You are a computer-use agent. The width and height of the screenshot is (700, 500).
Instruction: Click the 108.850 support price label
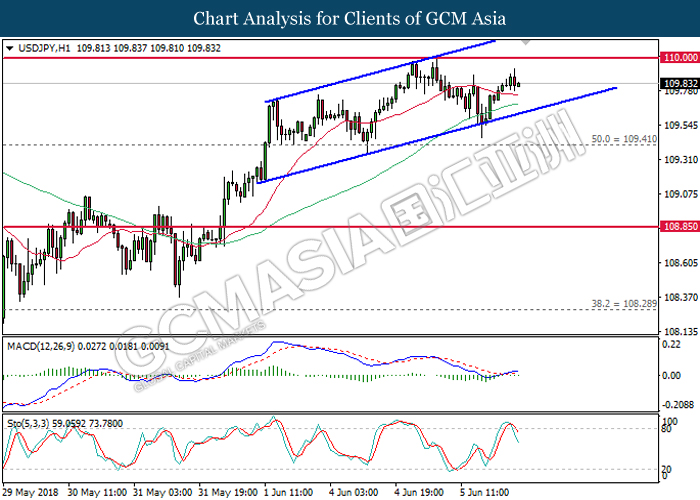(x=680, y=226)
